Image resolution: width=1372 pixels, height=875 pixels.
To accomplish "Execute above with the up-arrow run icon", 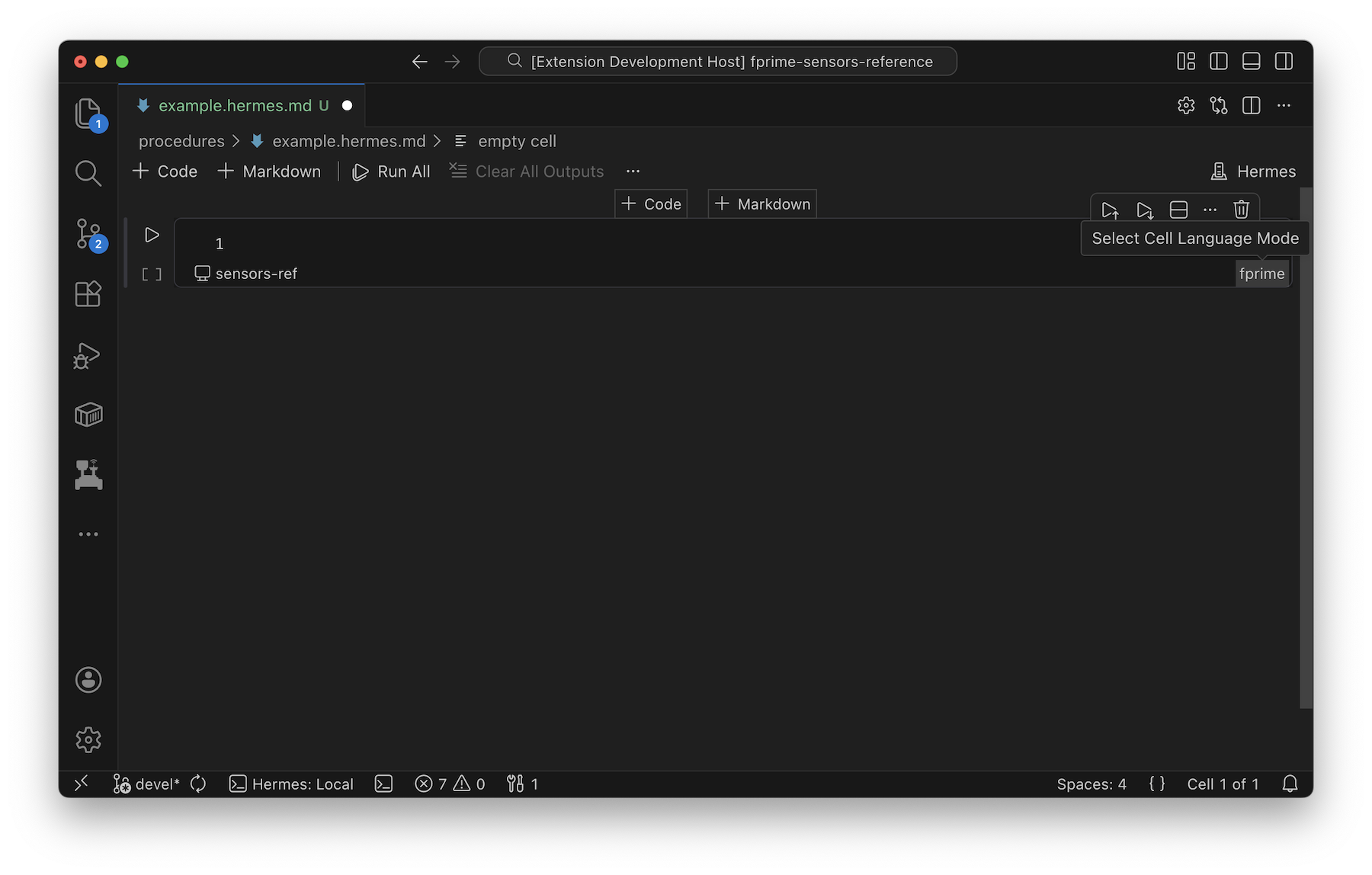I will (1110, 209).
